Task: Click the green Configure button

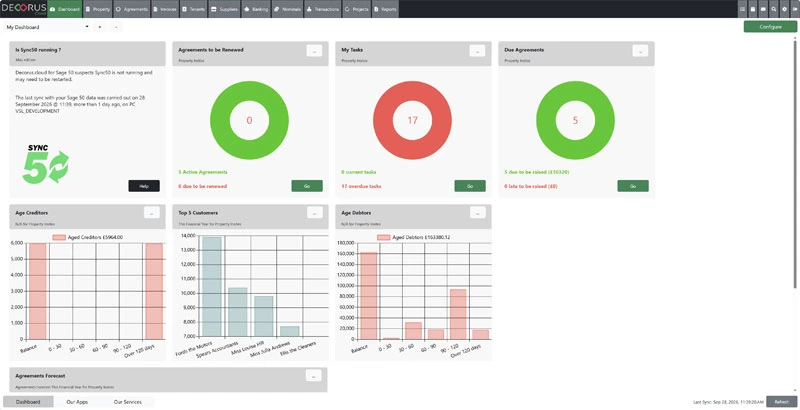Action: [x=770, y=27]
